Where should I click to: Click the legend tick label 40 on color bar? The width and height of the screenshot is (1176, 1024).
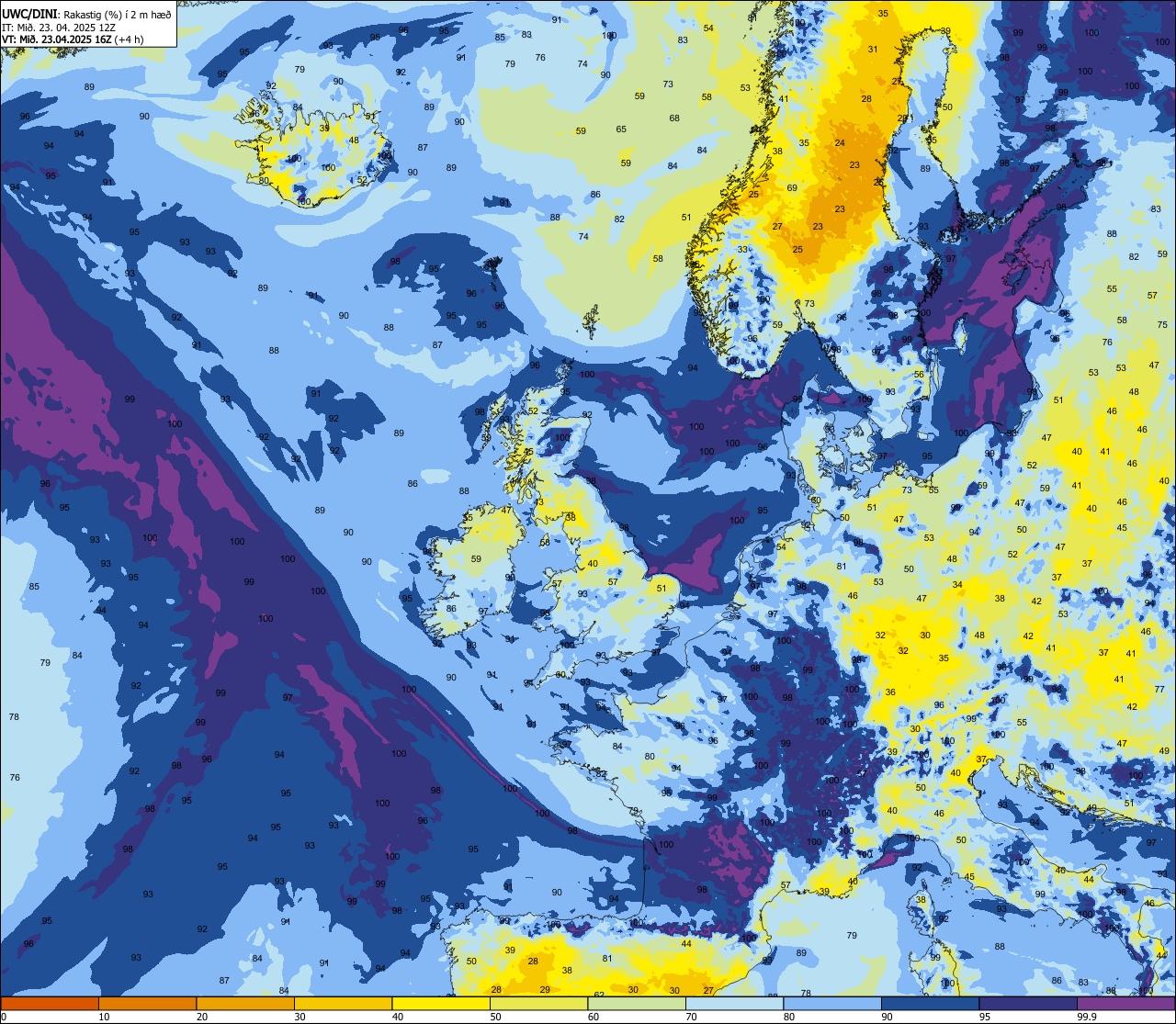(398, 1017)
